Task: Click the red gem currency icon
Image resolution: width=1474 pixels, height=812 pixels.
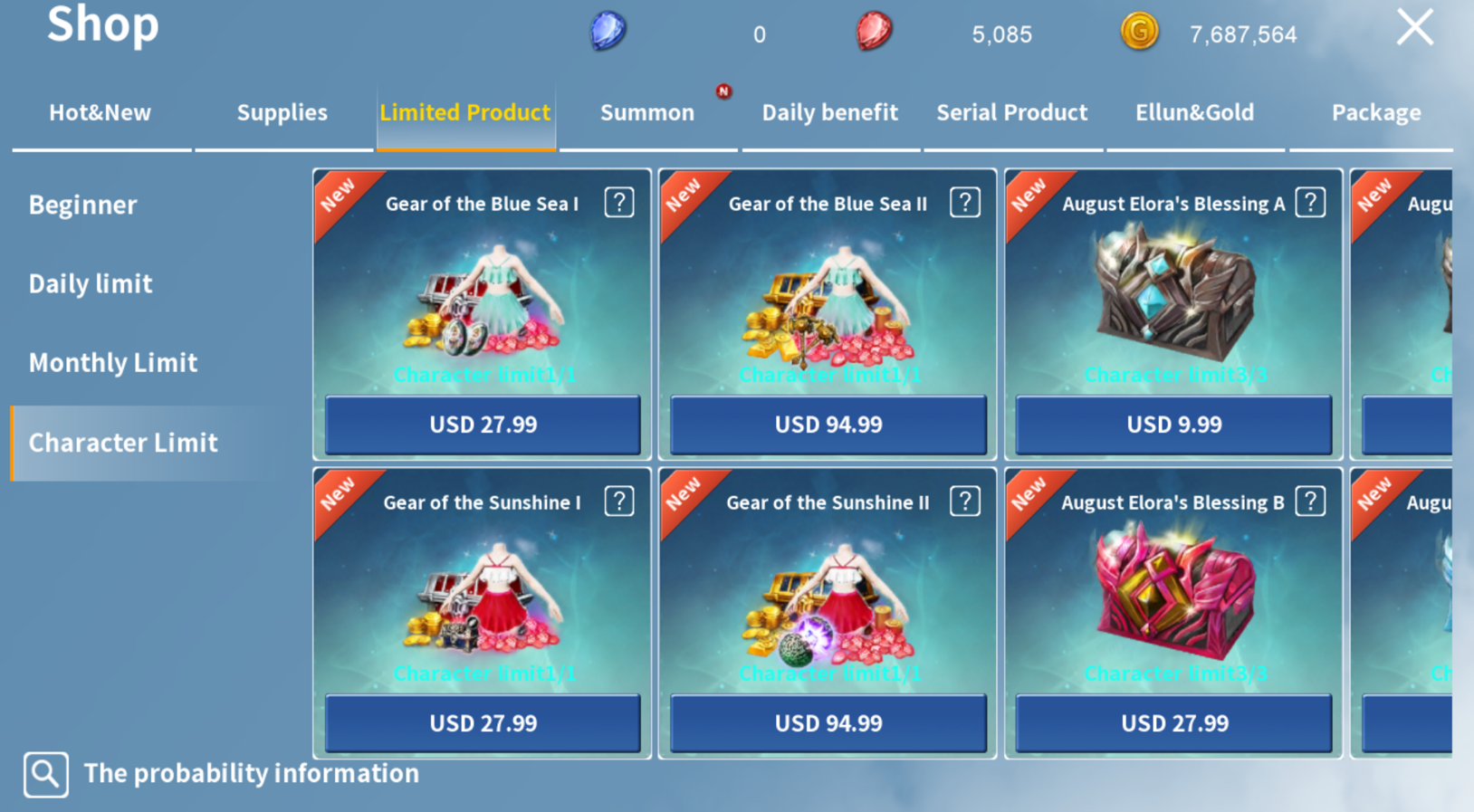Action: tap(874, 32)
